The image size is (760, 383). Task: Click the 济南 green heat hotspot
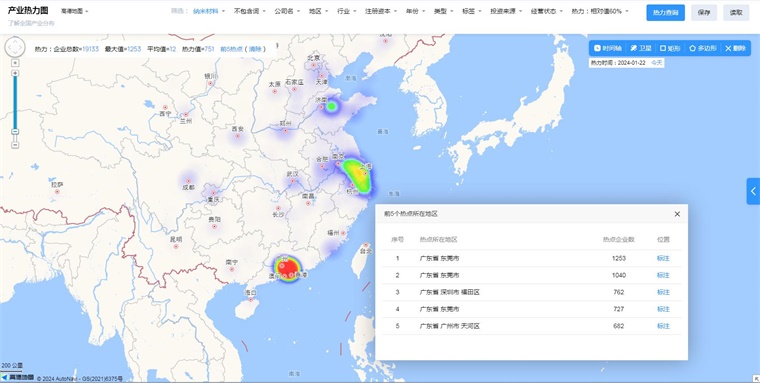[332, 106]
